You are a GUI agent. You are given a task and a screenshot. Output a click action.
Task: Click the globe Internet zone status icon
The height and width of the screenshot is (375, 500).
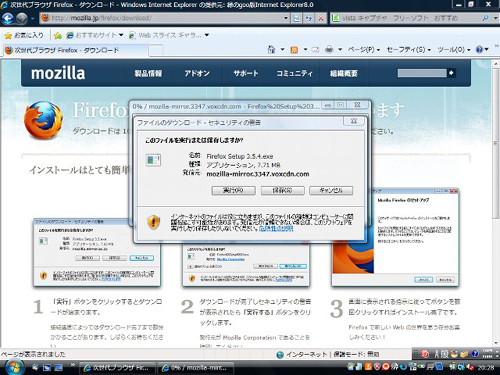click(280, 354)
